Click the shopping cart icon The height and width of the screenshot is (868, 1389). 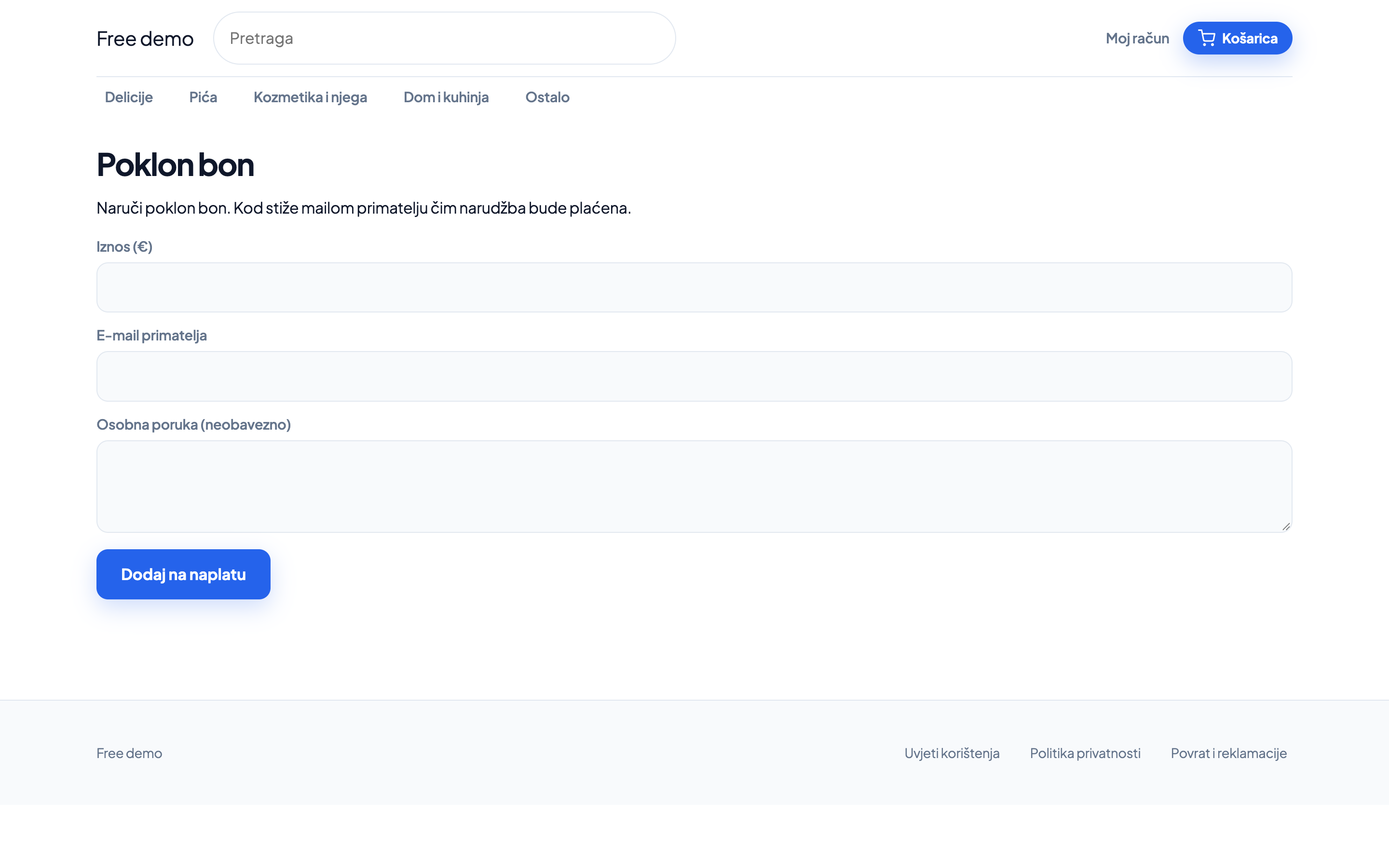pyautogui.click(x=1207, y=38)
